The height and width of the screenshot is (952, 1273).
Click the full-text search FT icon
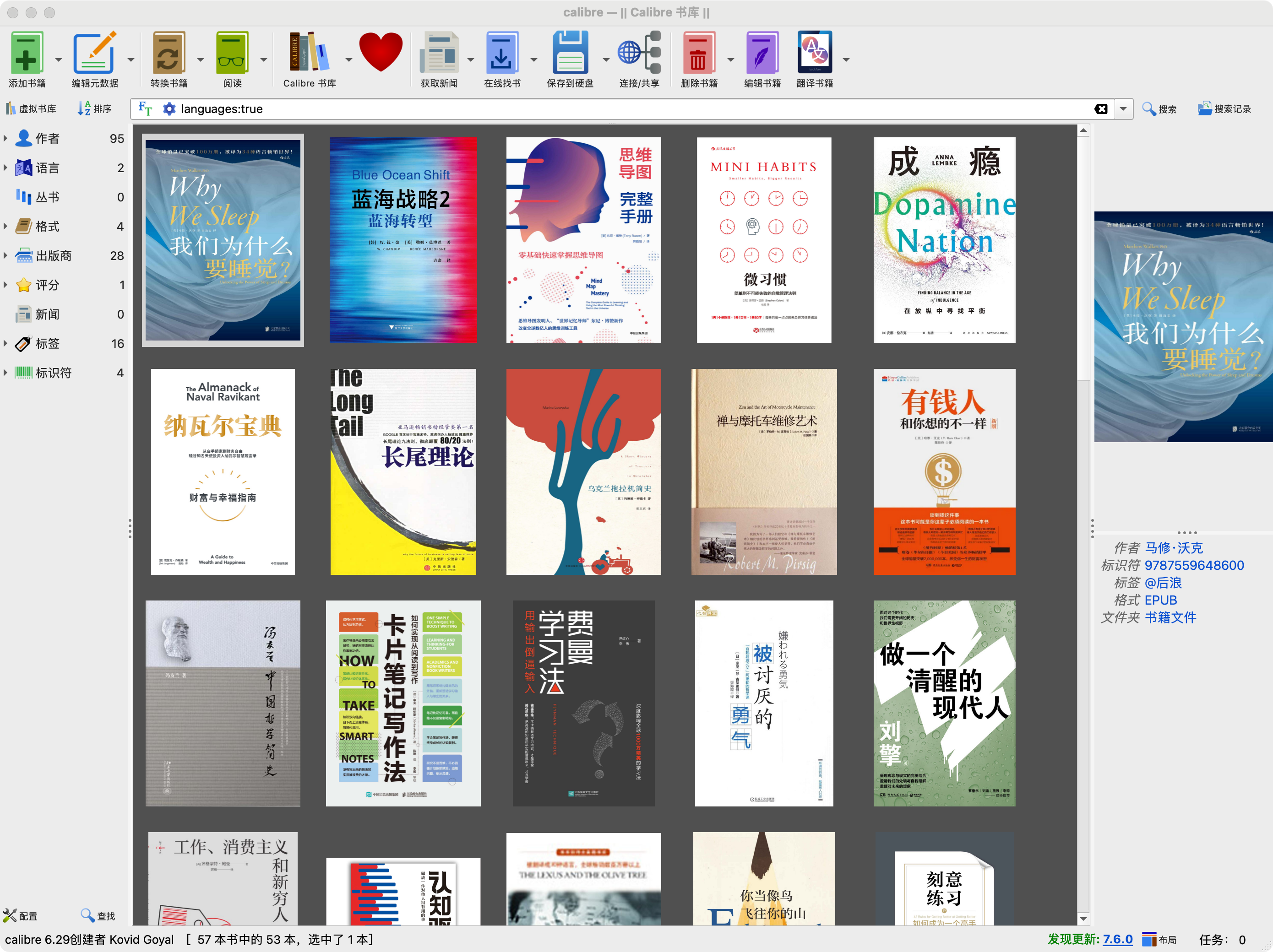tap(145, 109)
